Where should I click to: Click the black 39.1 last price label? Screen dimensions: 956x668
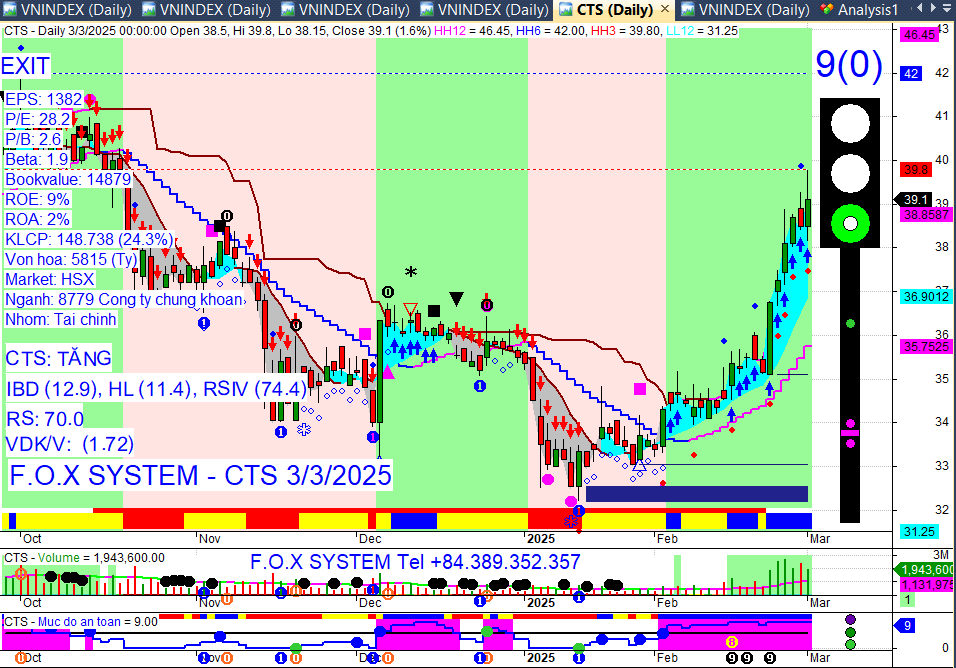coord(912,199)
